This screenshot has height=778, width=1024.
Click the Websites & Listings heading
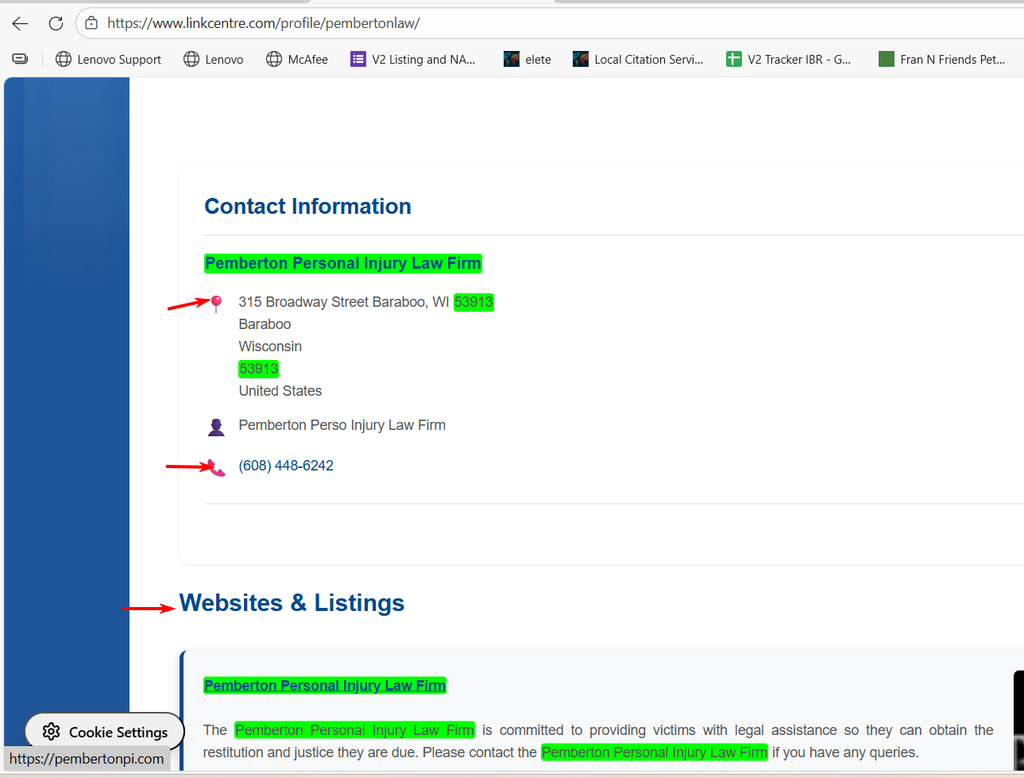tap(291, 603)
